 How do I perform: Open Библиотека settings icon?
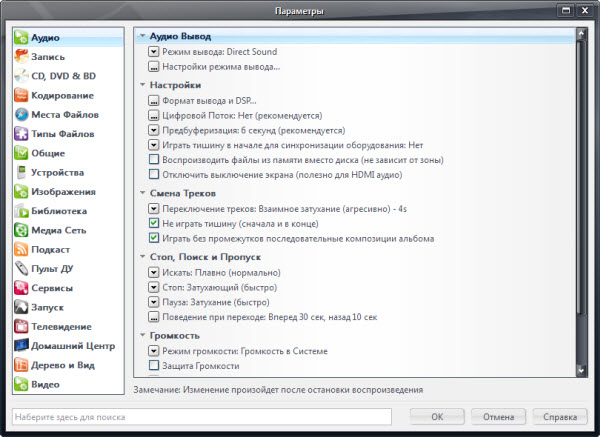pos(20,211)
